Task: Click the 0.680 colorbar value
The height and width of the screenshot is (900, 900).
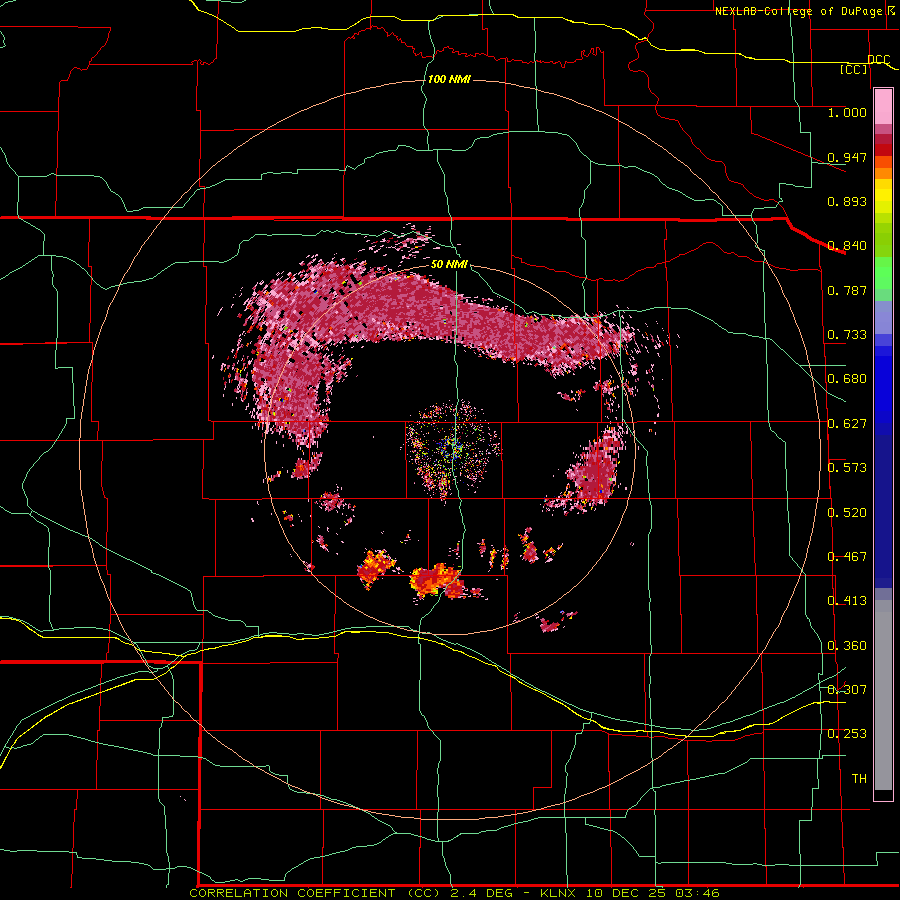Action: (x=847, y=379)
